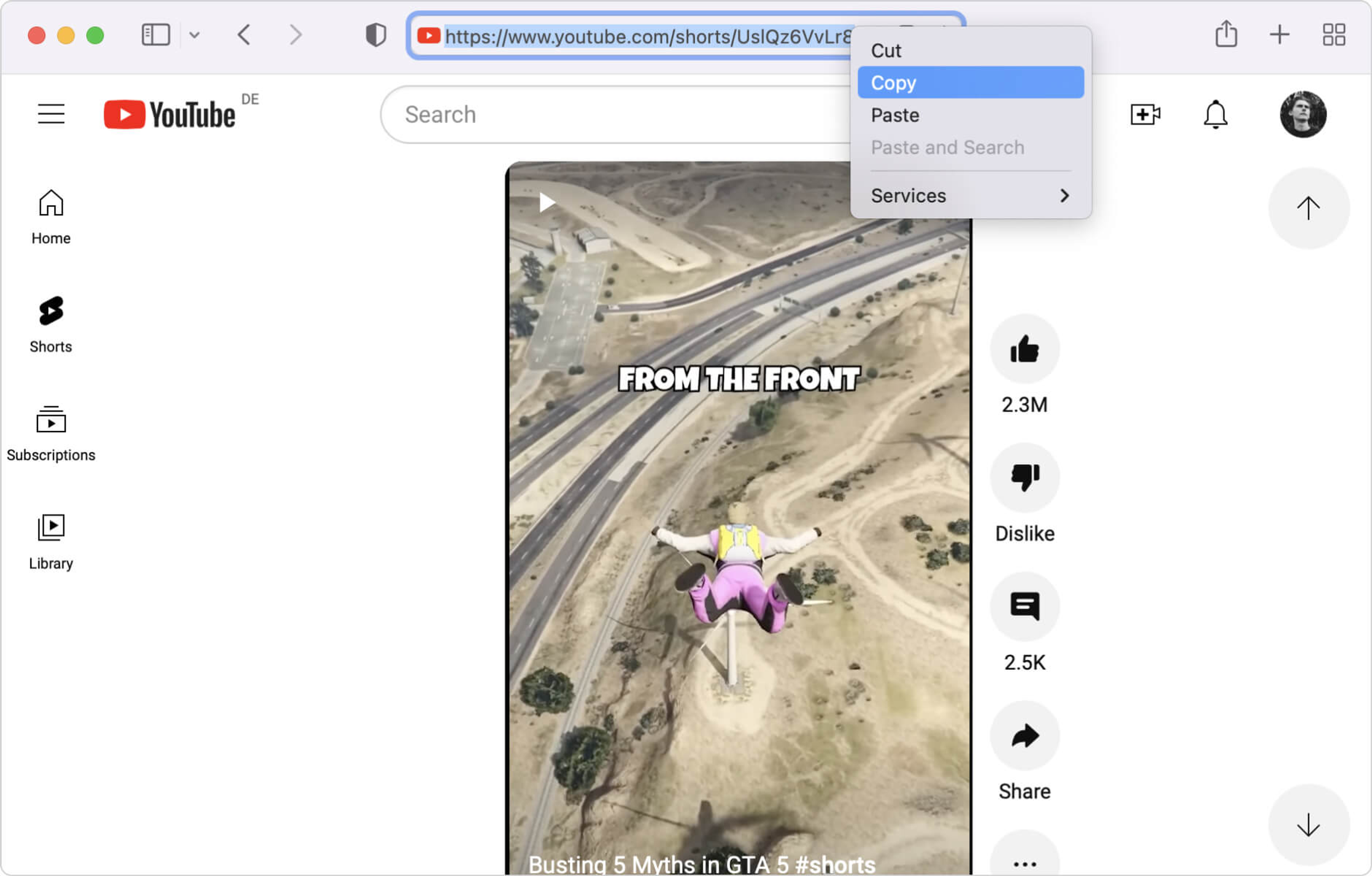Select Copy from the context menu
1372x876 pixels.
pos(970,83)
